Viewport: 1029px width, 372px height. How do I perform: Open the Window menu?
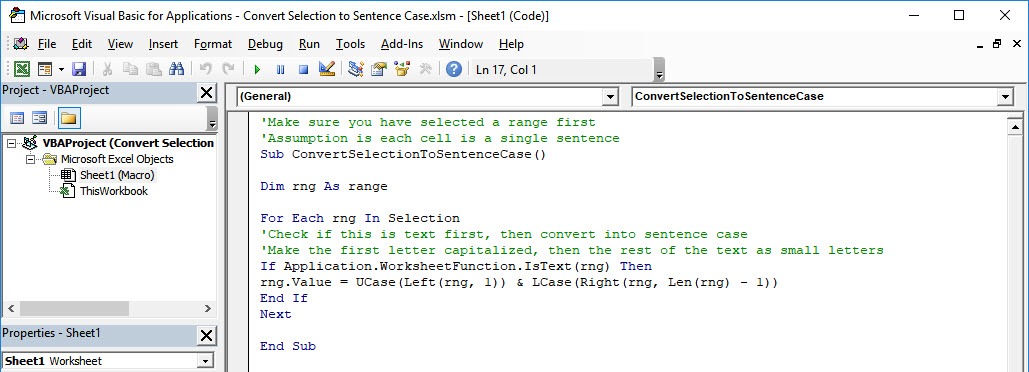point(461,44)
